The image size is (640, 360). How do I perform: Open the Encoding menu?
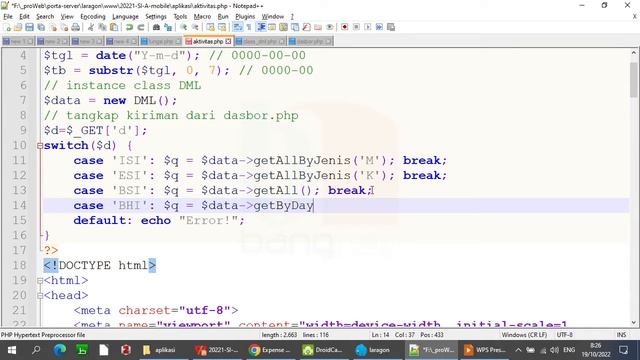tap(93, 17)
